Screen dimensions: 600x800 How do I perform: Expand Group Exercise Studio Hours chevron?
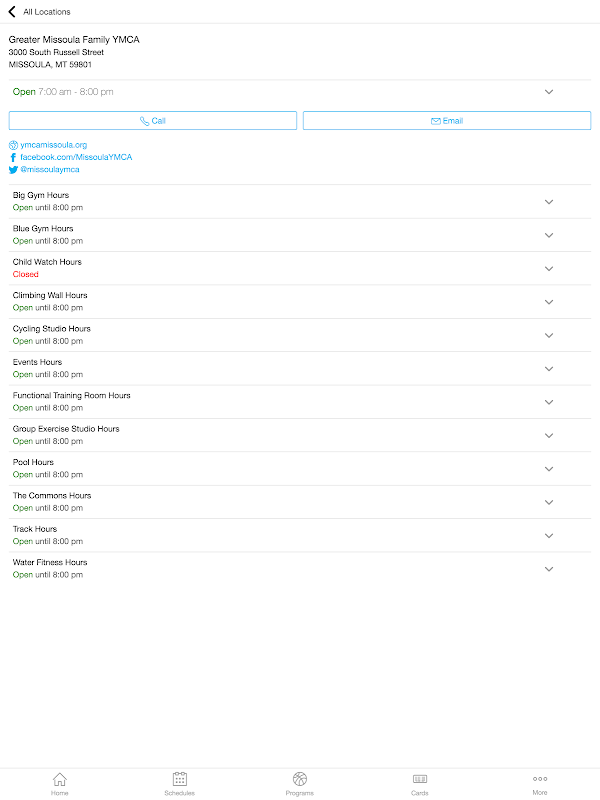(x=549, y=436)
